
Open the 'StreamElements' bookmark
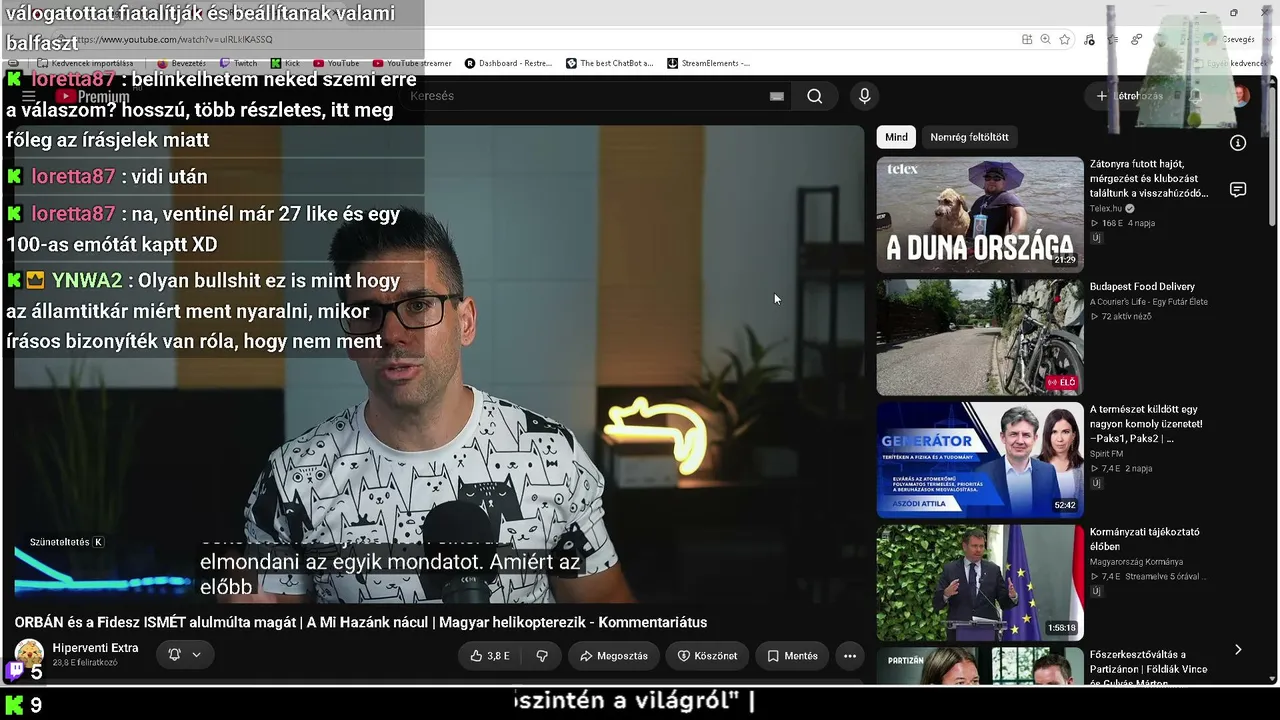click(x=708, y=63)
